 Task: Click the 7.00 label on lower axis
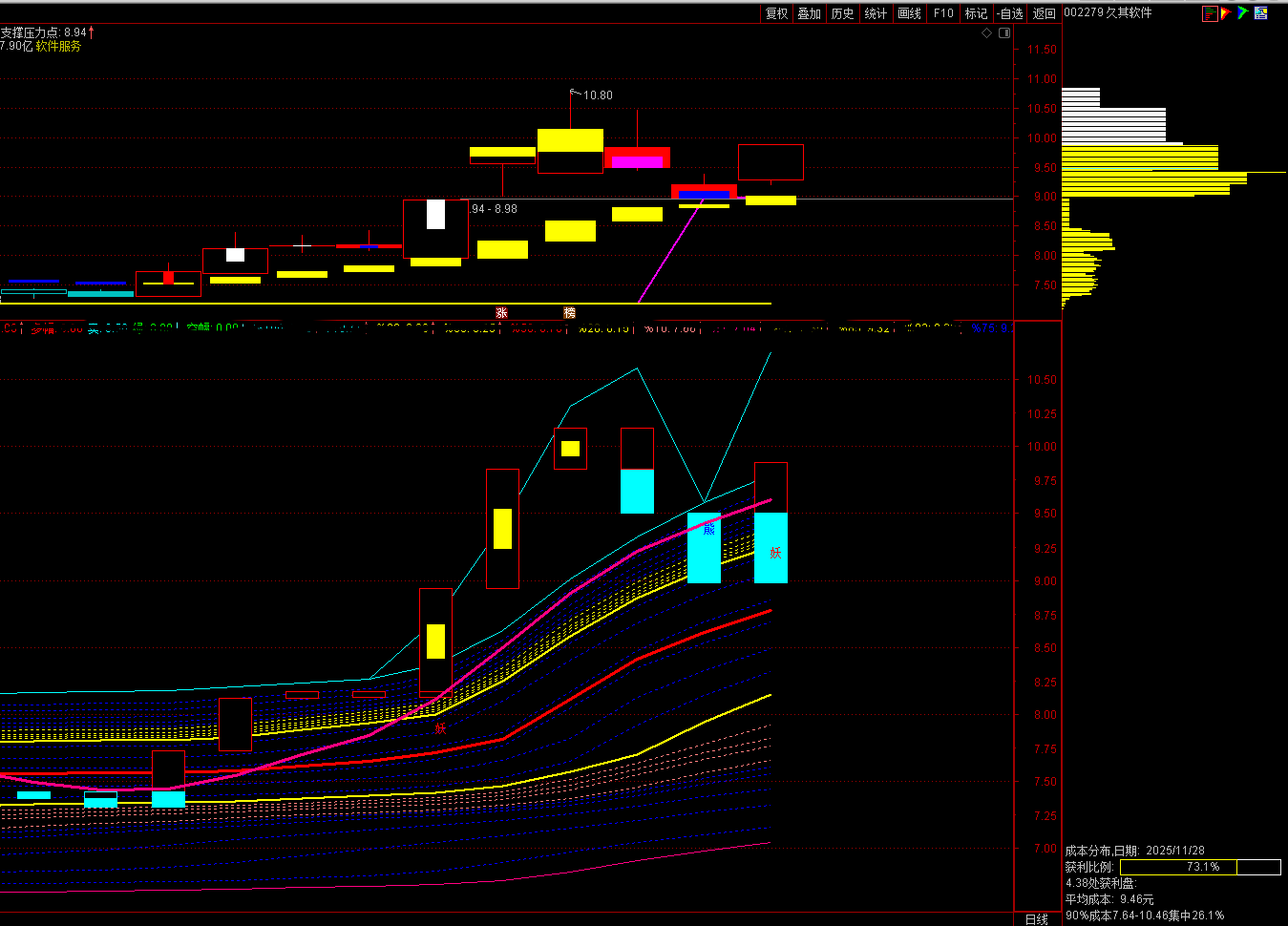pyautogui.click(x=1045, y=849)
